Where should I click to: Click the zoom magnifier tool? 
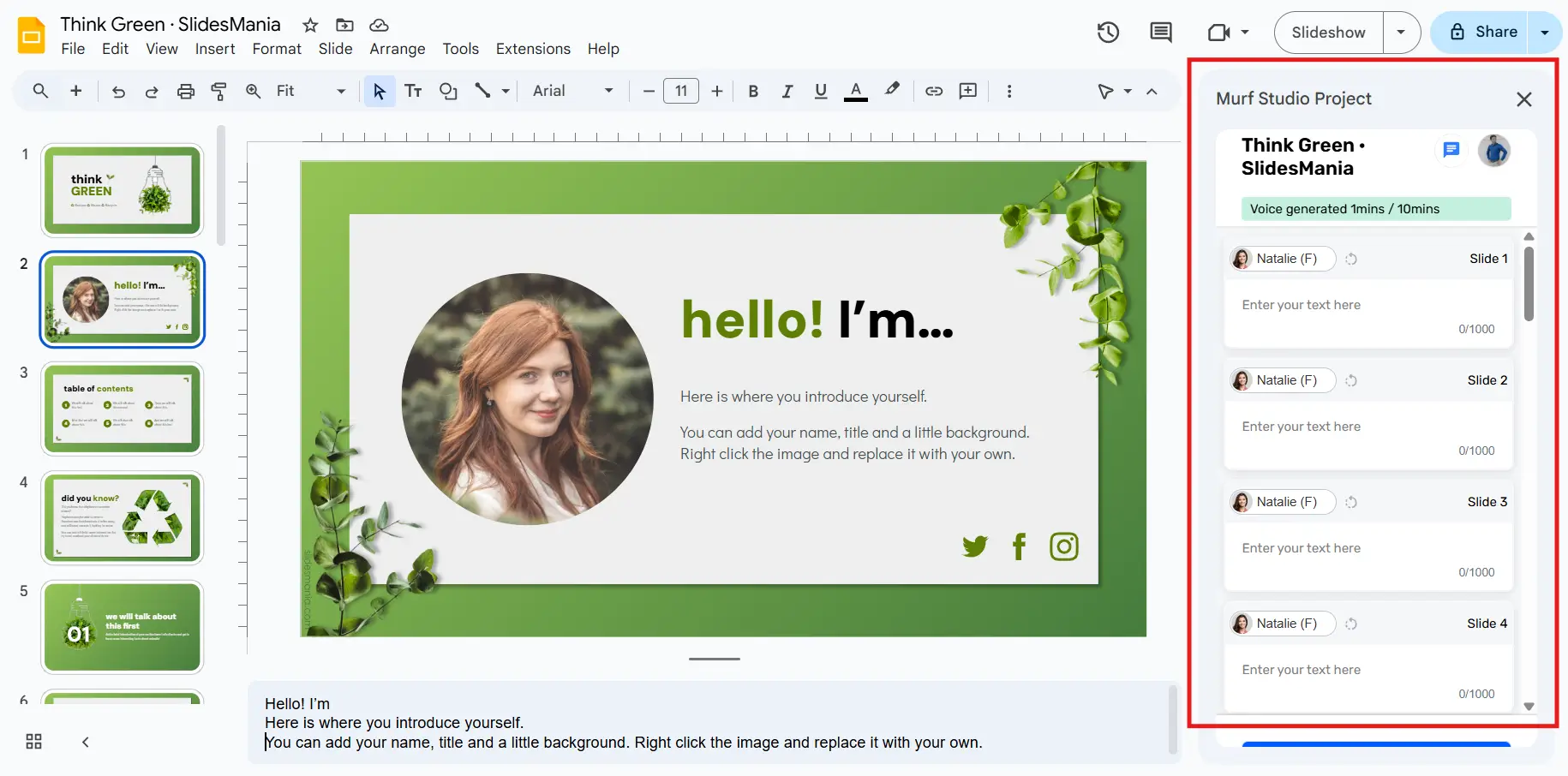254,91
